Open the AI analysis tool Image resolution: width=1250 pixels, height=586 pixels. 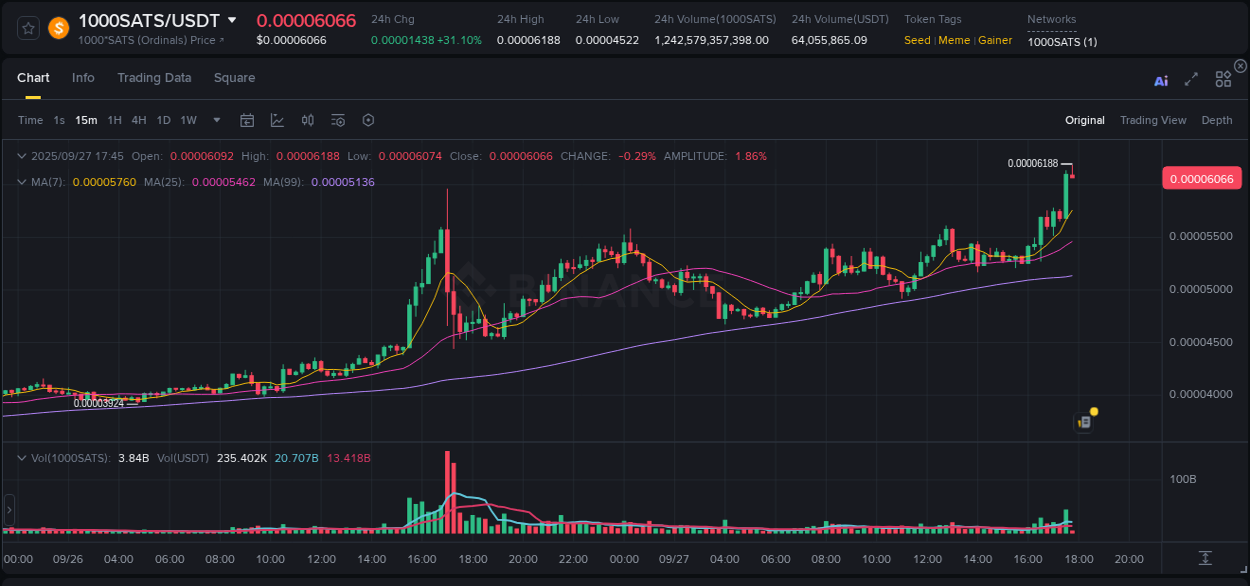click(x=1160, y=80)
